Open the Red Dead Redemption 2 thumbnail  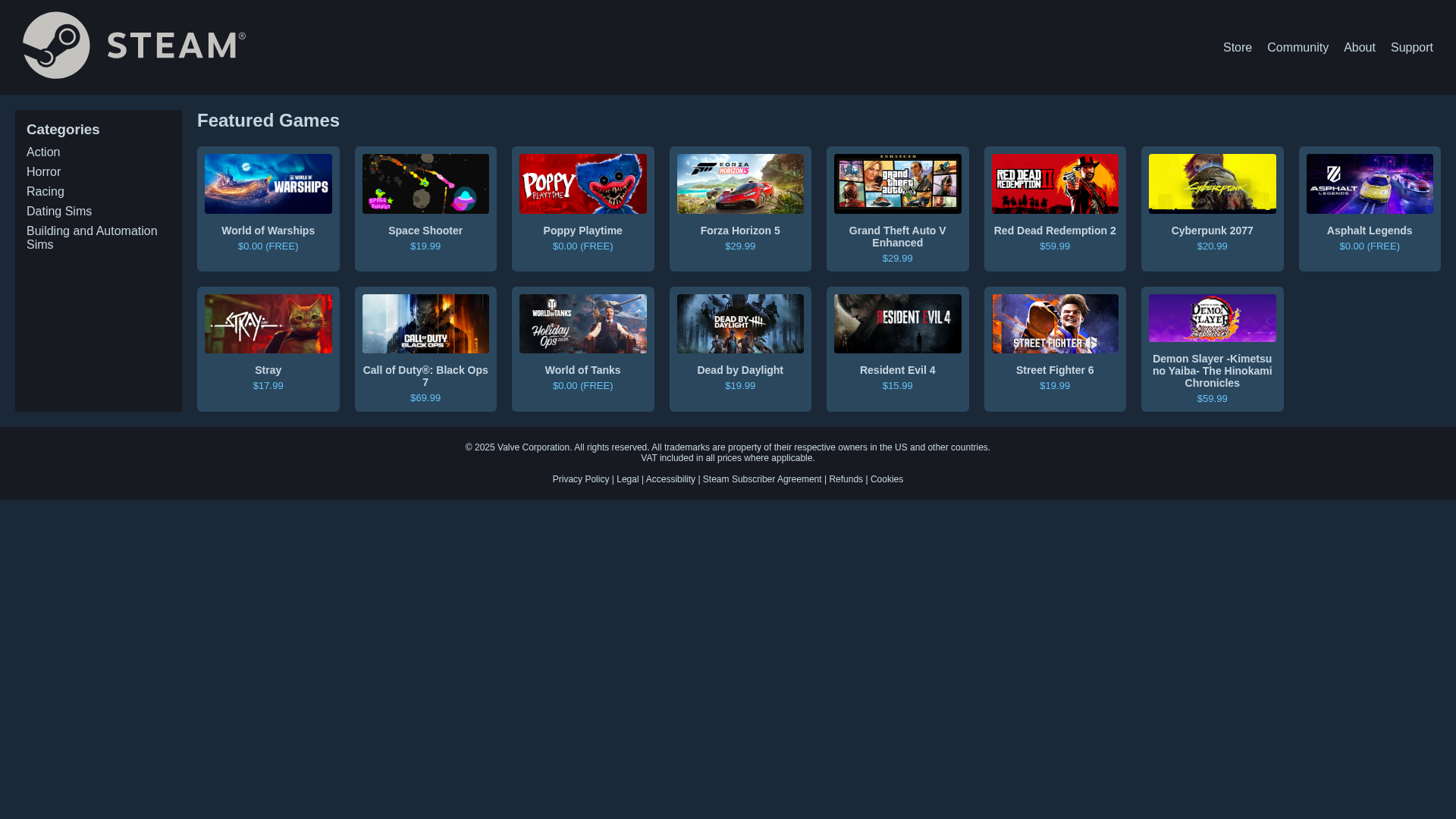(x=1055, y=184)
